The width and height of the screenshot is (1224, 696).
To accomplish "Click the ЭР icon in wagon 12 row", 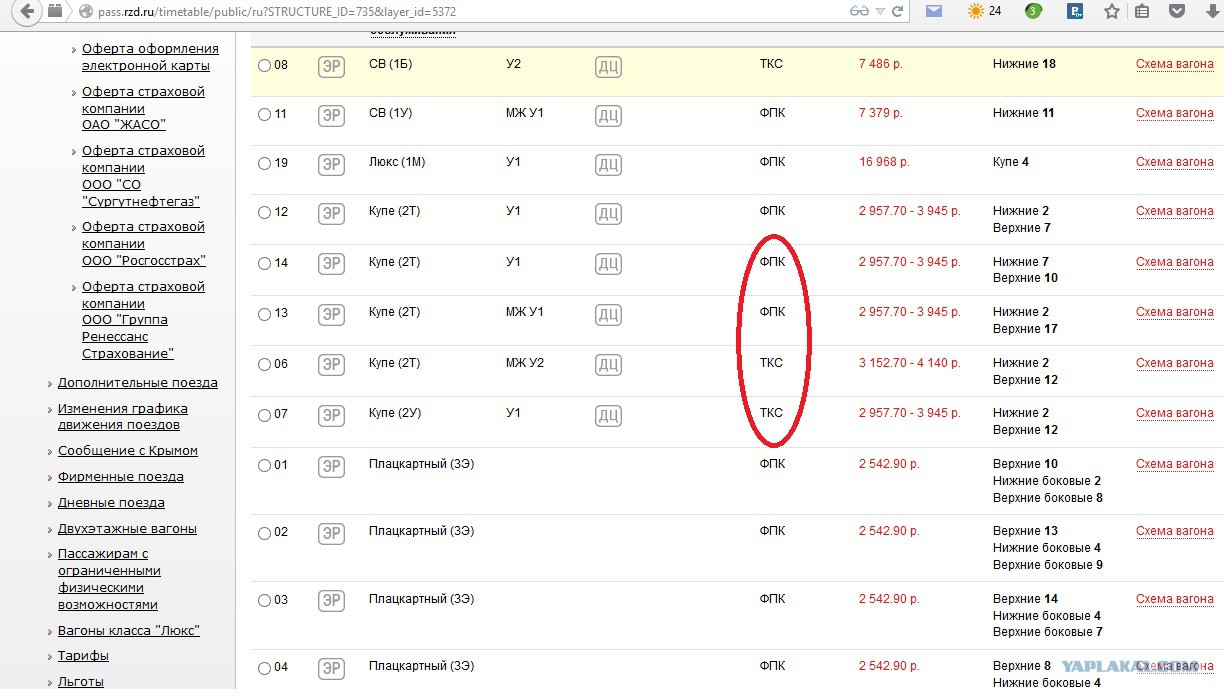I will [331, 214].
